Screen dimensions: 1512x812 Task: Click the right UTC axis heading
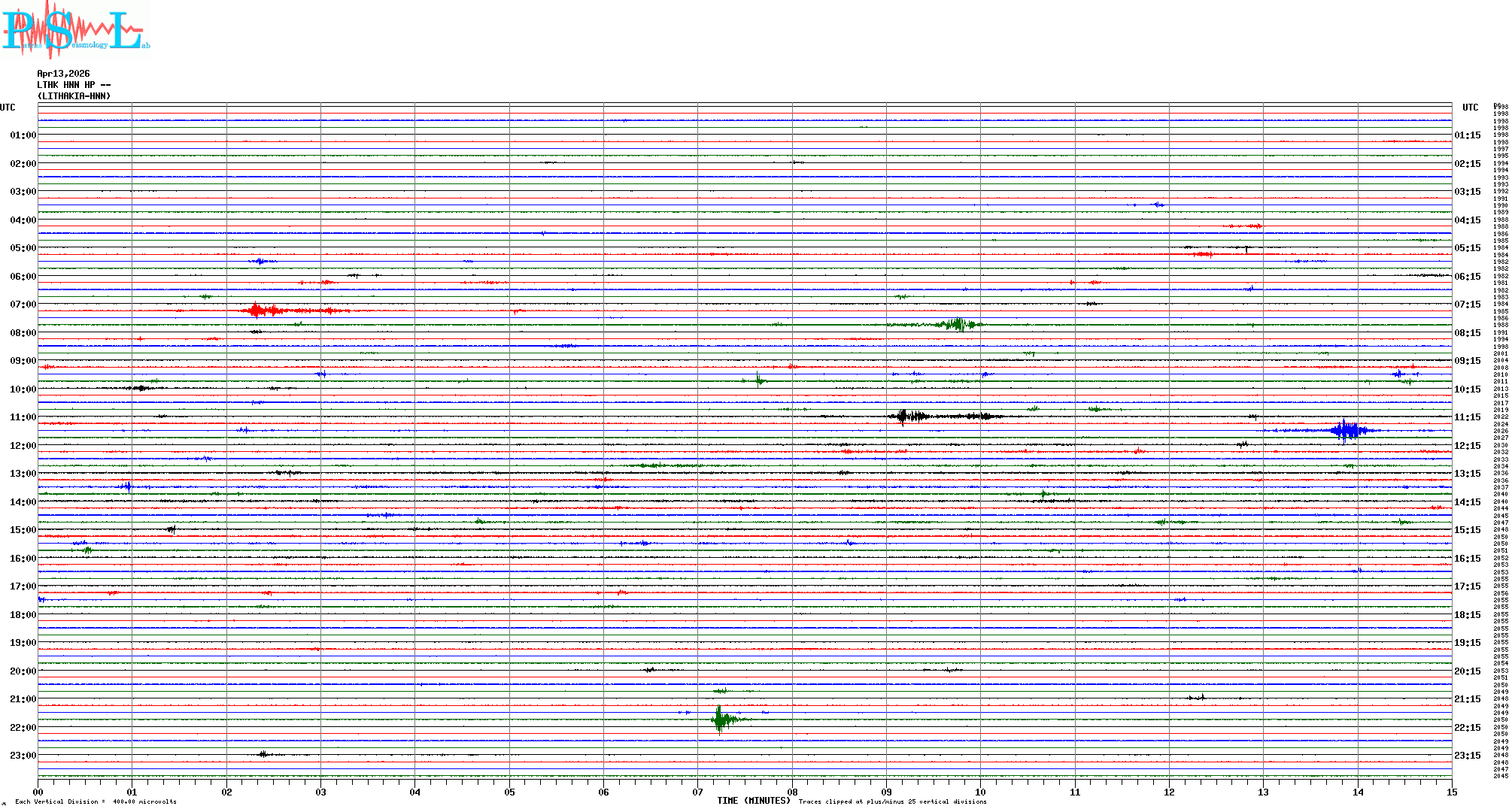tap(1470, 108)
